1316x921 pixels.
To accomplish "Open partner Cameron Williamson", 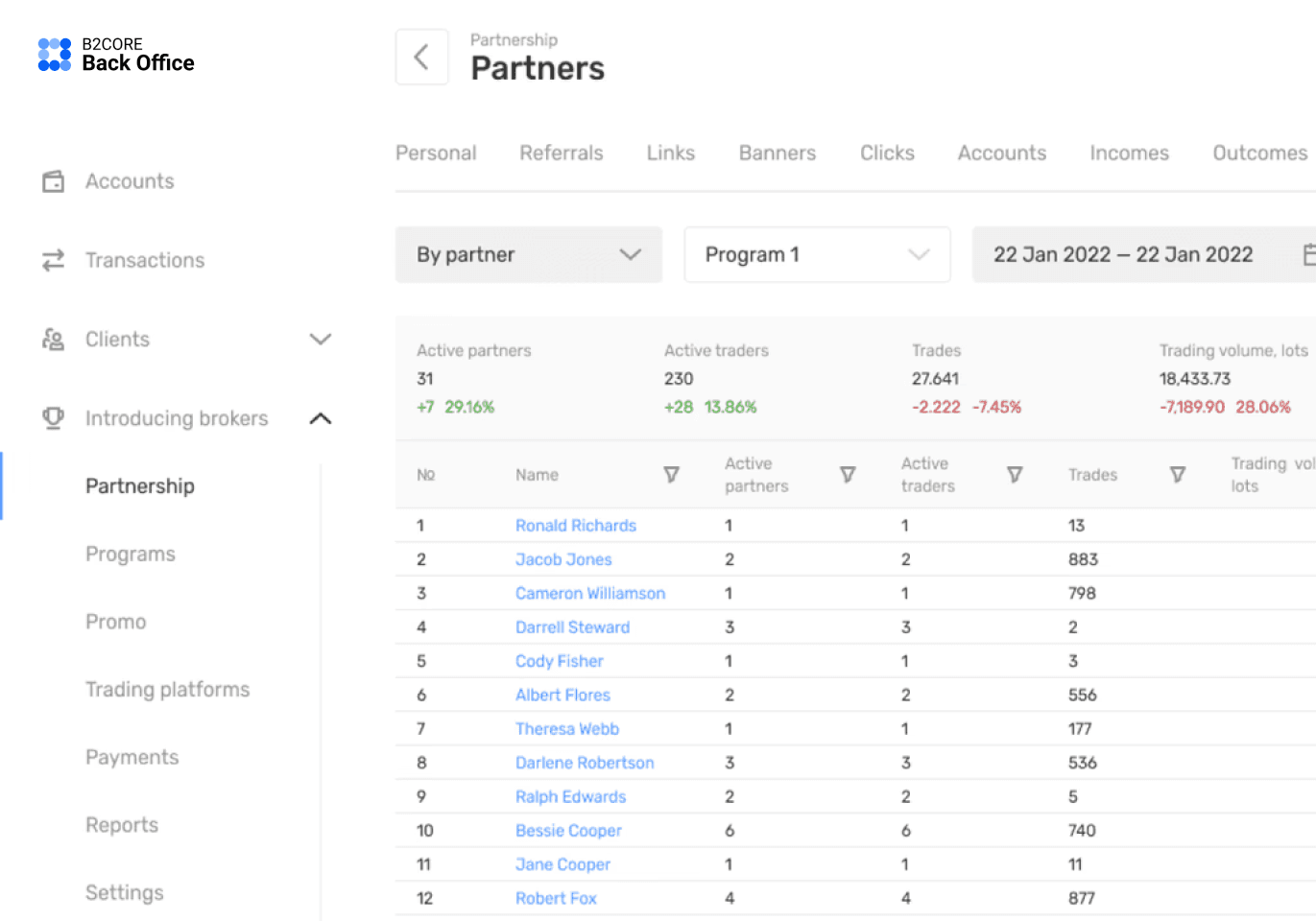I will 590,594.
